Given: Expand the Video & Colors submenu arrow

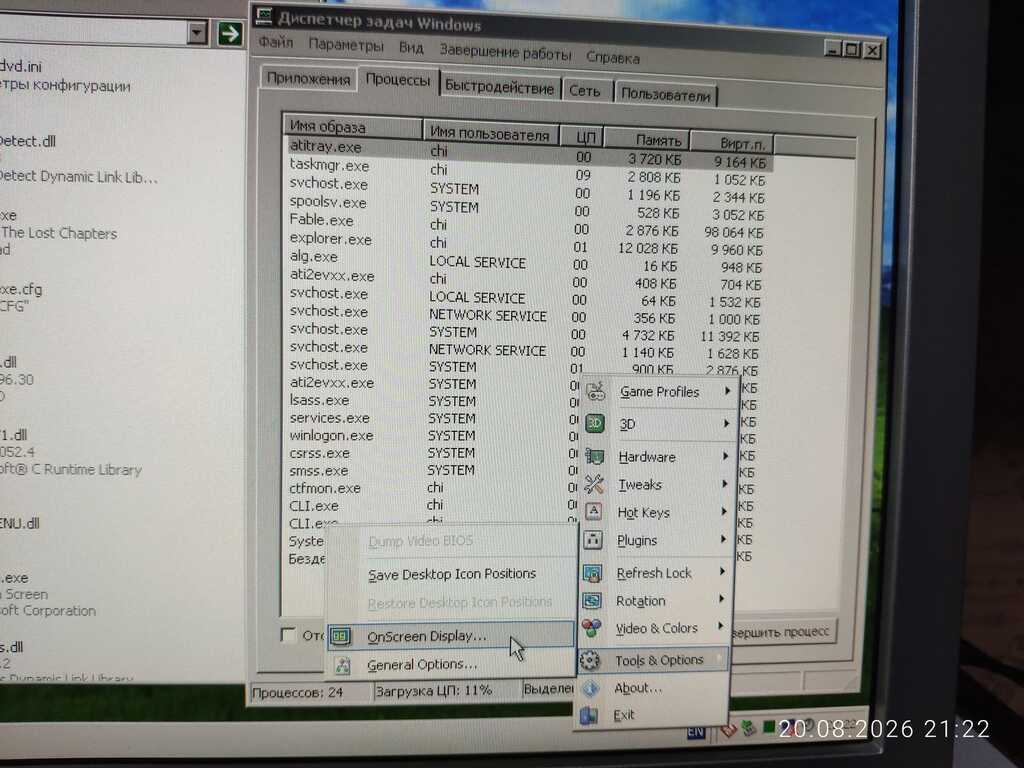Looking at the screenshot, I should click(720, 626).
